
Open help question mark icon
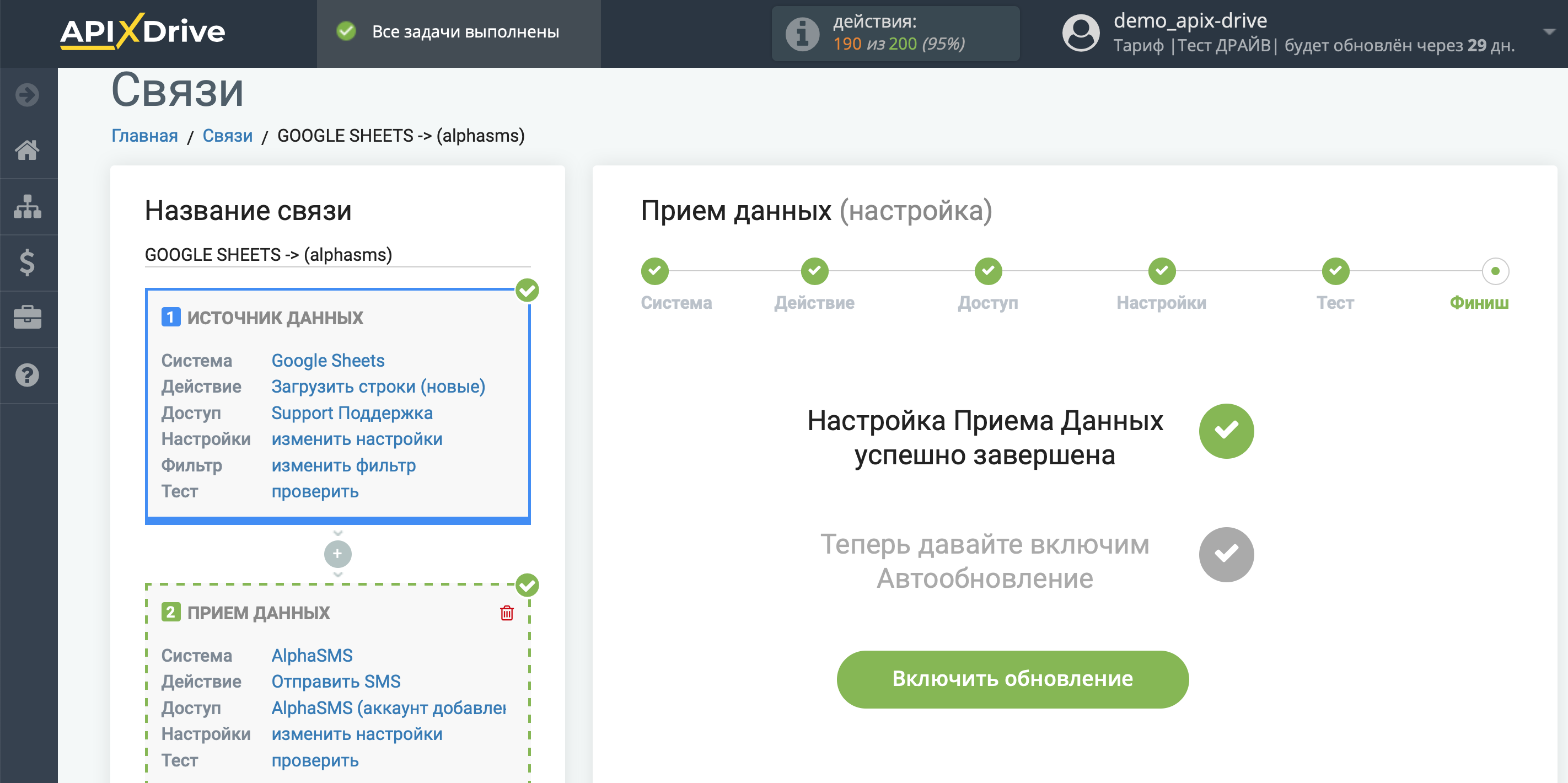[28, 375]
